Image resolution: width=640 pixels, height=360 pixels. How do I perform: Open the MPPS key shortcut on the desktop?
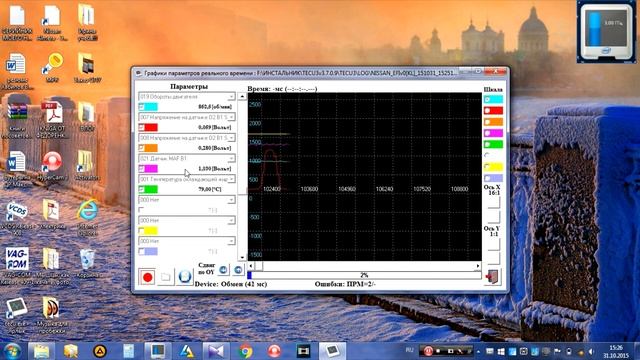click(x=53, y=67)
